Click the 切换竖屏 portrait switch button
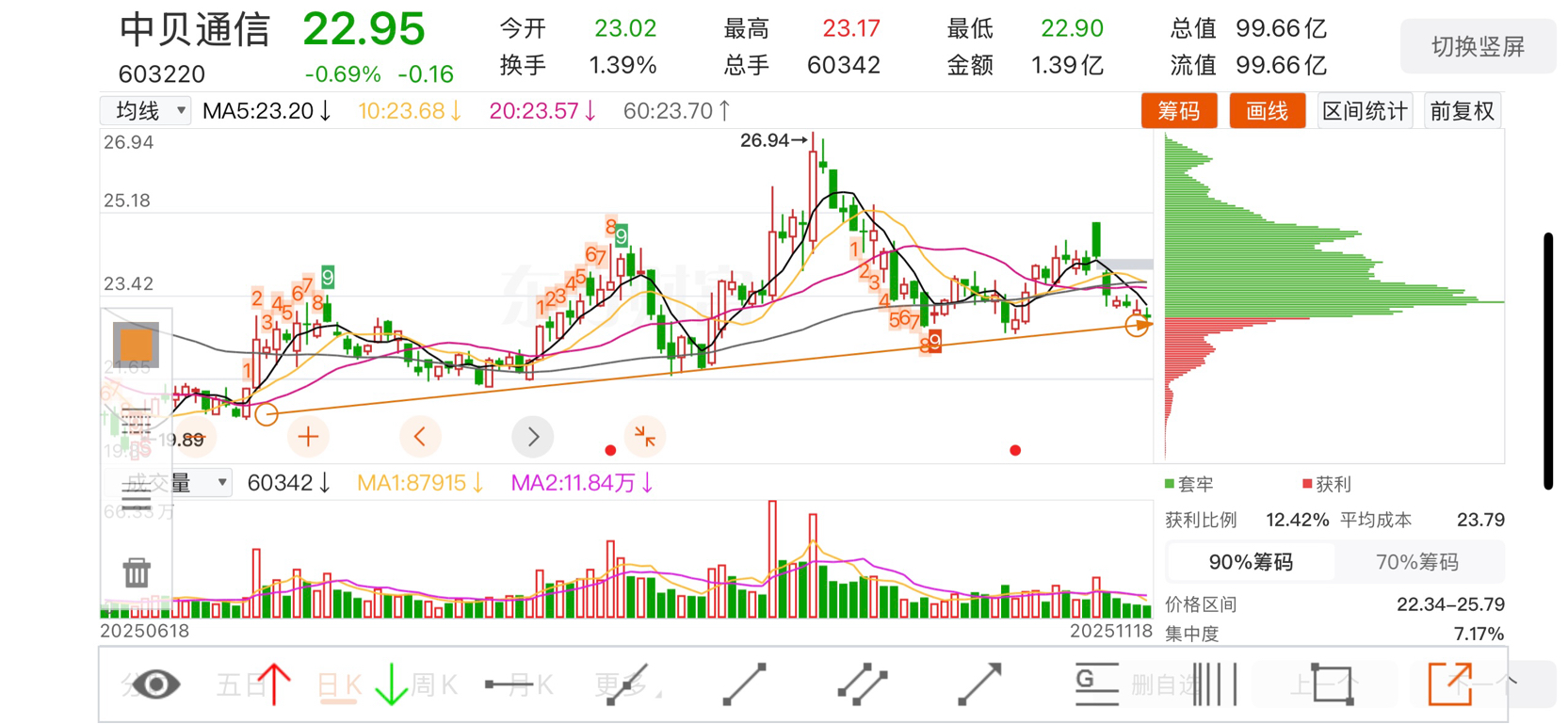Viewport: 1568px width, 724px height. (x=1478, y=47)
